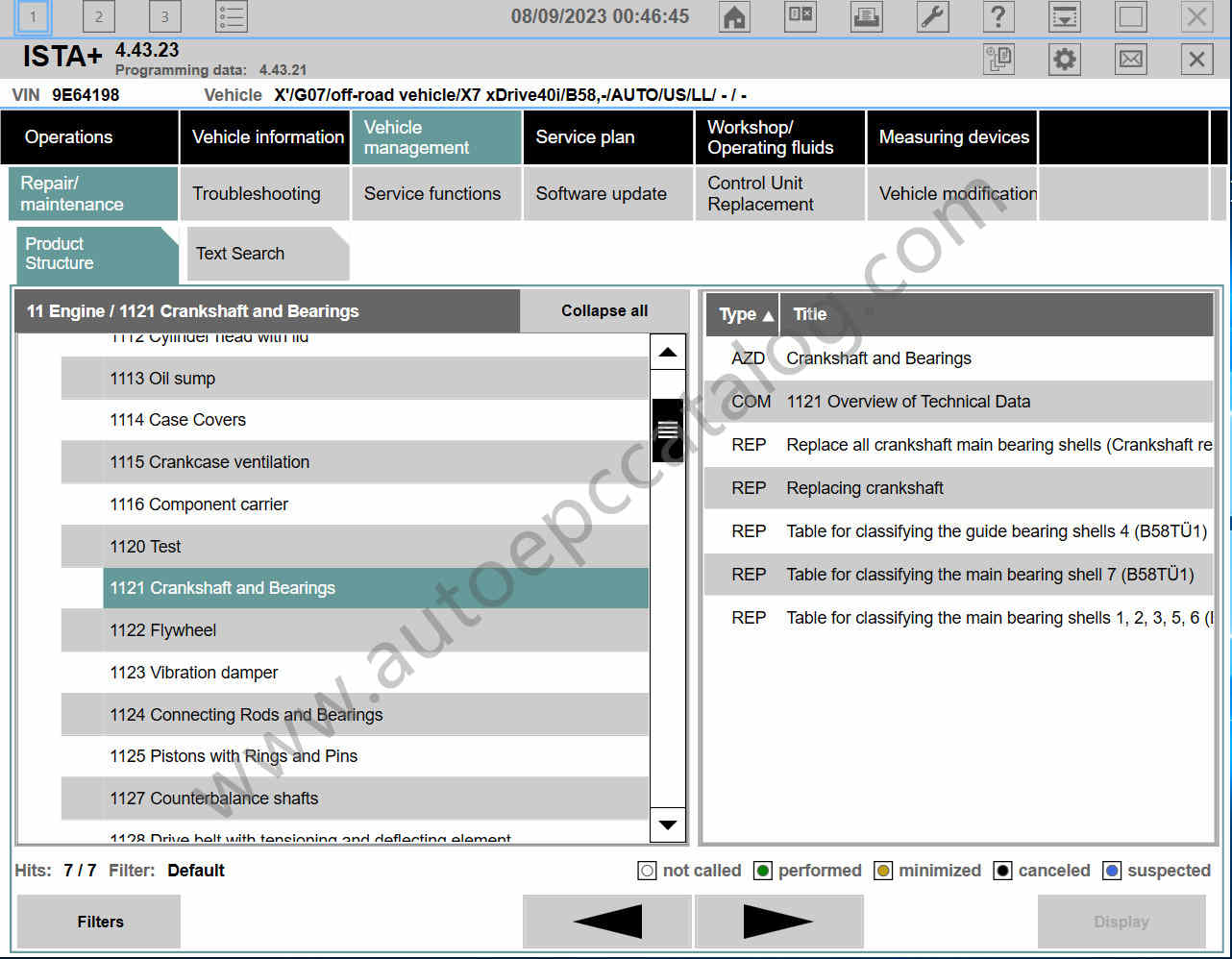This screenshot has height=959, width=1232.
Task: Sort by Type column header
Action: (744, 314)
